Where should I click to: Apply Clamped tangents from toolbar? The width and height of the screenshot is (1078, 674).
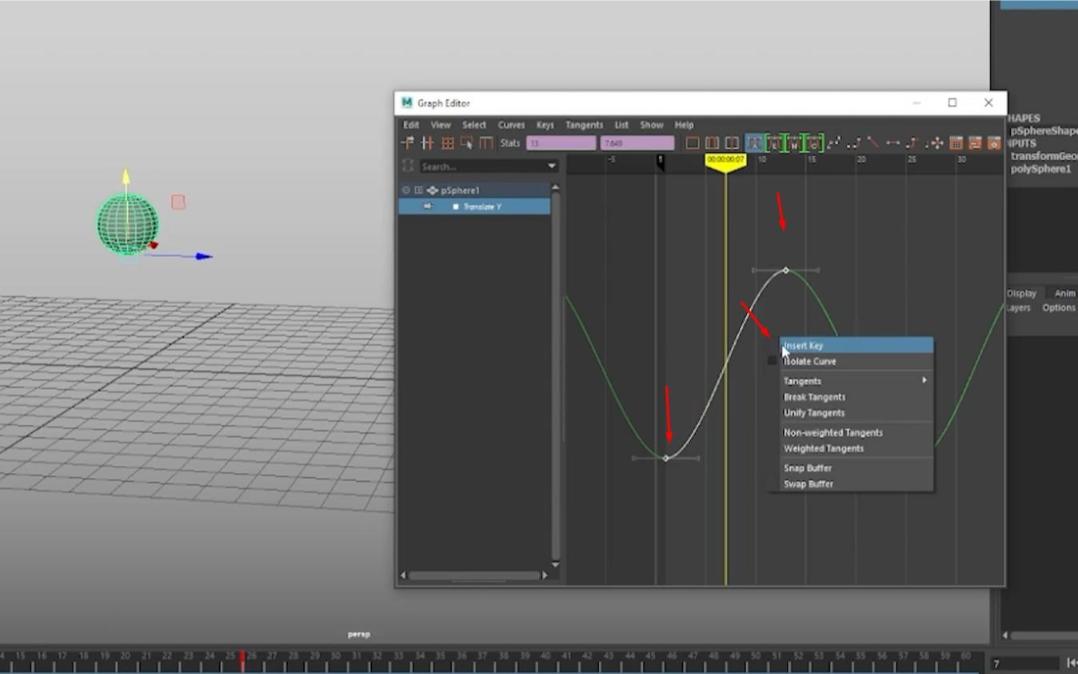(853, 143)
